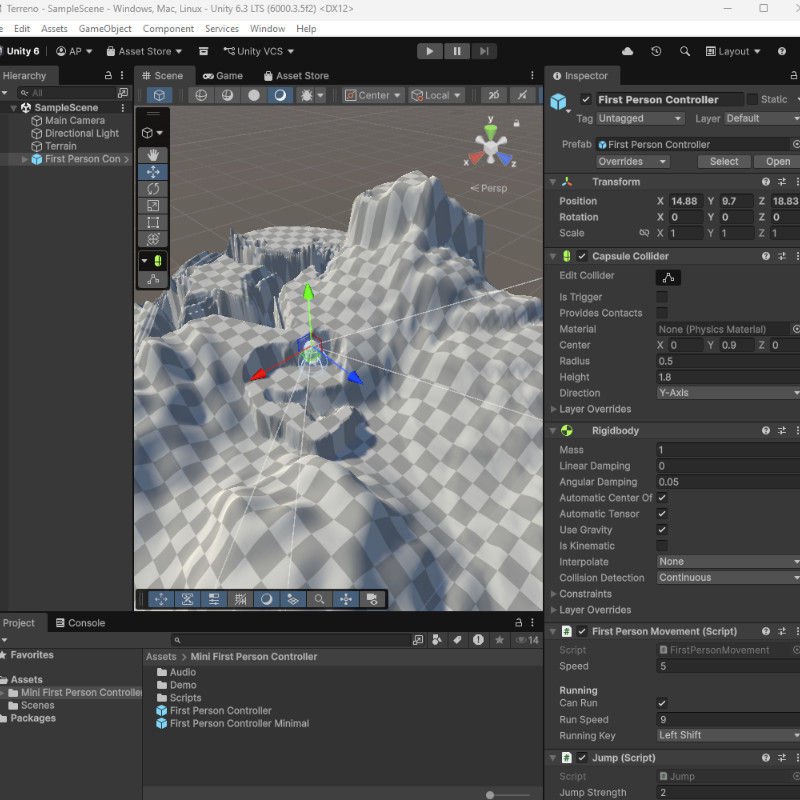The height and width of the screenshot is (800, 800).
Task: Enable Provides Contacts checkbox
Action: pyautogui.click(x=662, y=313)
